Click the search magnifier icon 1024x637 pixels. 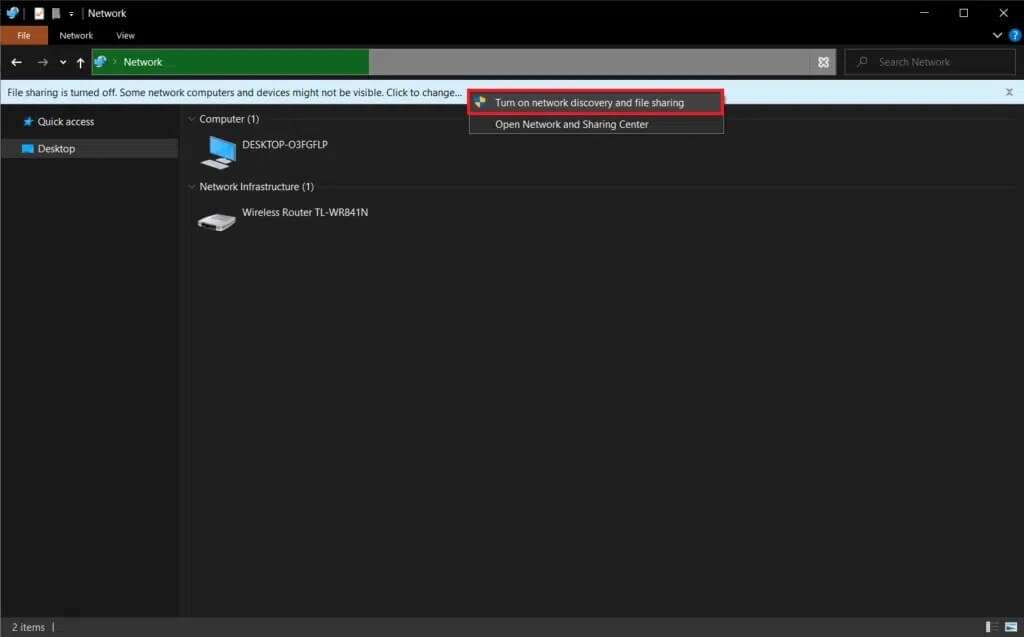pos(862,61)
